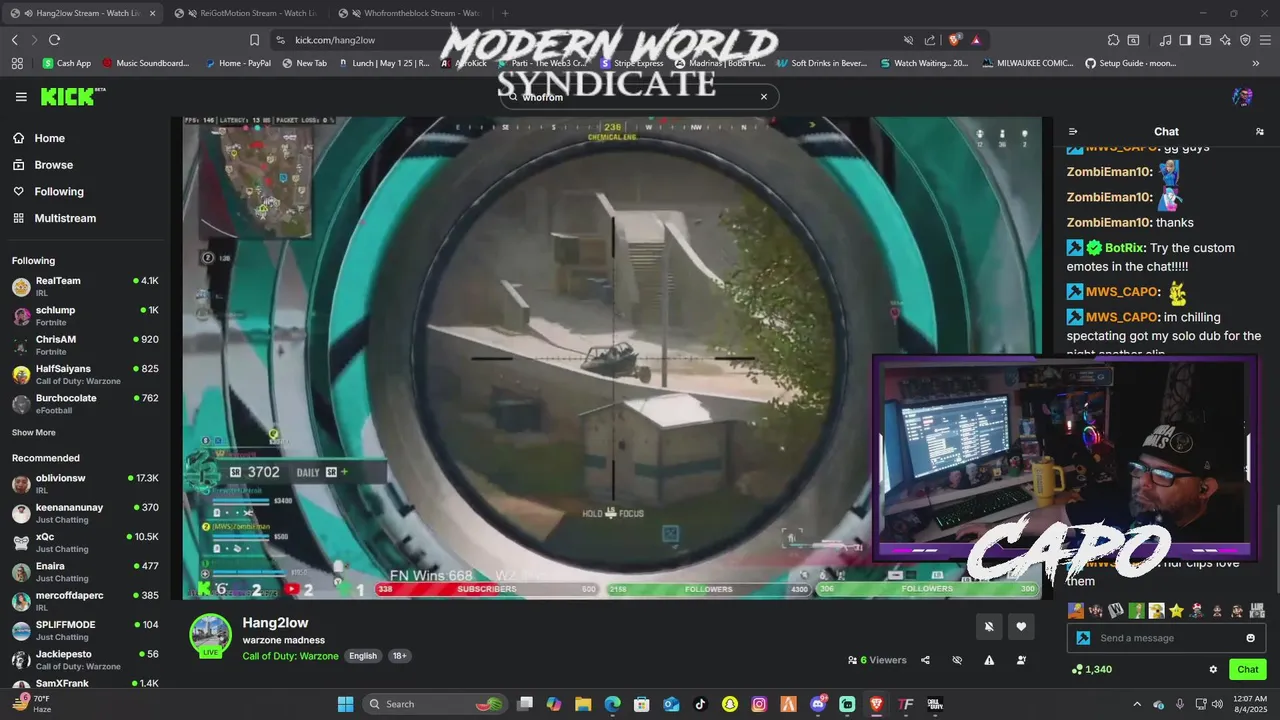Clear the search box with X
The image size is (1280, 720).
(x=764, y=97)
